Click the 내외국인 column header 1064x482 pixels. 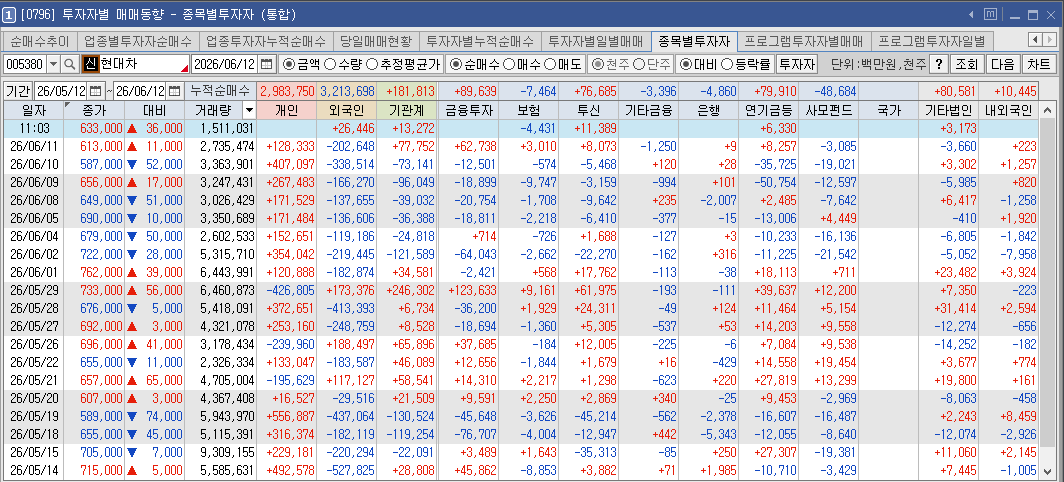click(x=1009, y=110)
